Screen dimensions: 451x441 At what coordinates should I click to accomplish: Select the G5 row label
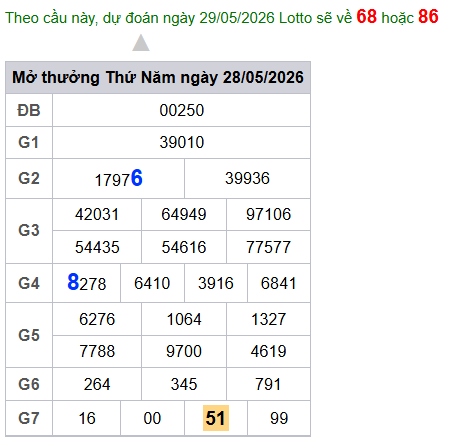coord(29,335)
